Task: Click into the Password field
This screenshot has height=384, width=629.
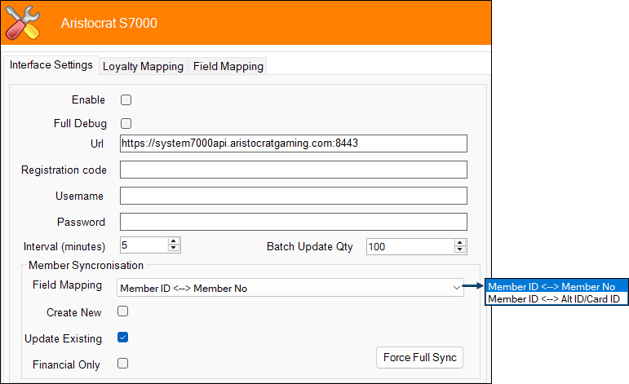Action: (x=293, y=222)
